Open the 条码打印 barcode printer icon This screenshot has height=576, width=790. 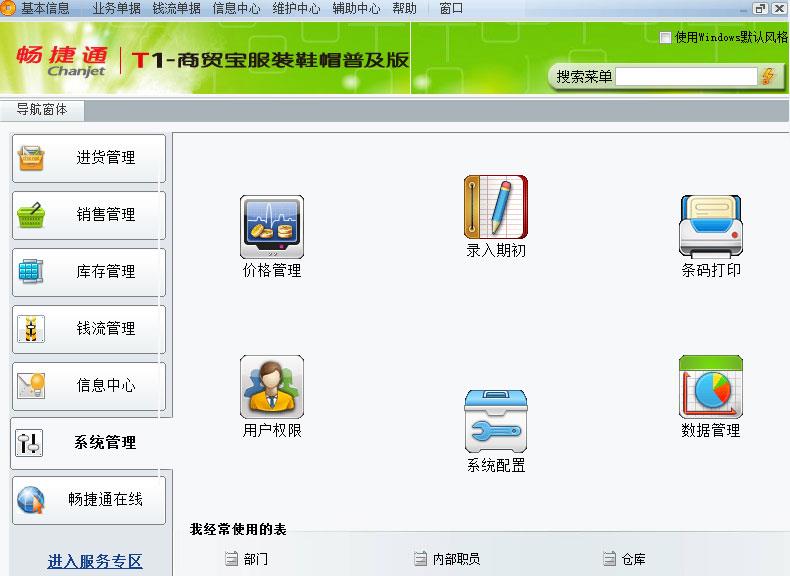(x=711, y=227)
